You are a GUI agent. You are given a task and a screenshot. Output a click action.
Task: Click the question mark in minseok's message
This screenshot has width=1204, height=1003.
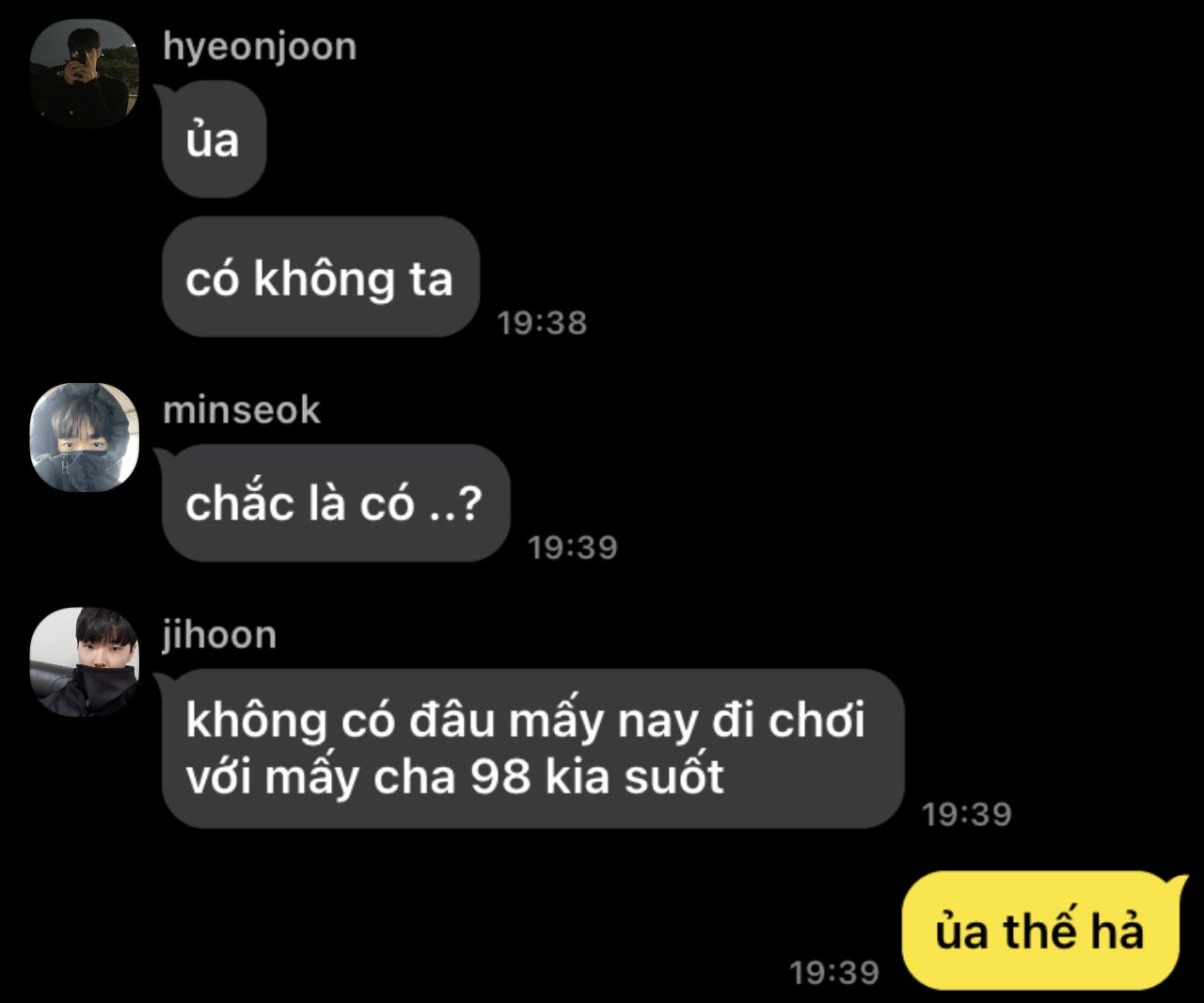tap(468, 503)
